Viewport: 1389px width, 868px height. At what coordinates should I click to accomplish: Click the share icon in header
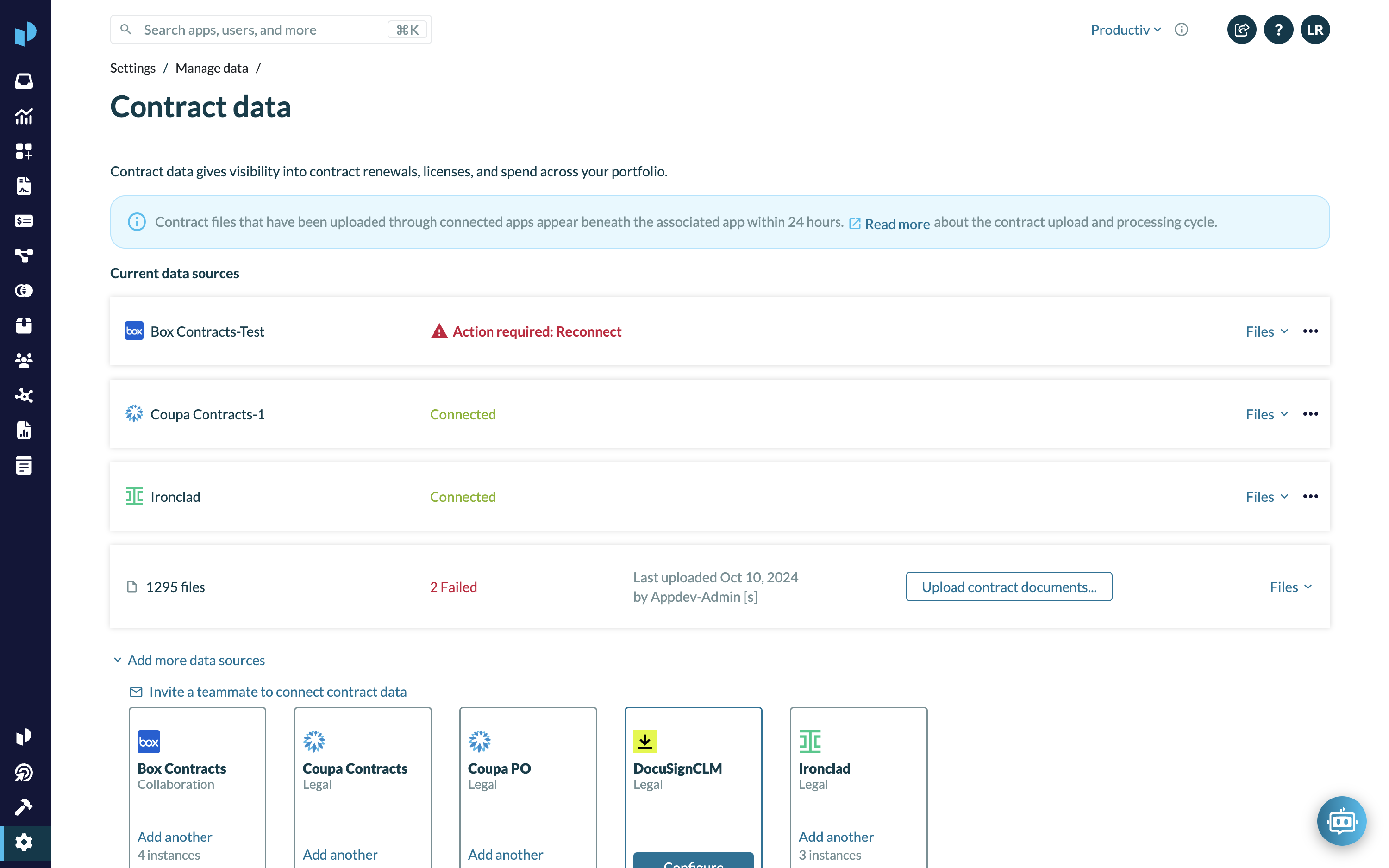[1241, 30]
